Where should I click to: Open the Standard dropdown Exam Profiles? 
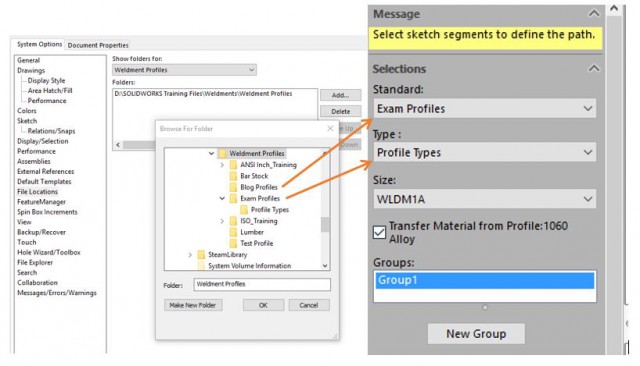click(x=484, y=109)
